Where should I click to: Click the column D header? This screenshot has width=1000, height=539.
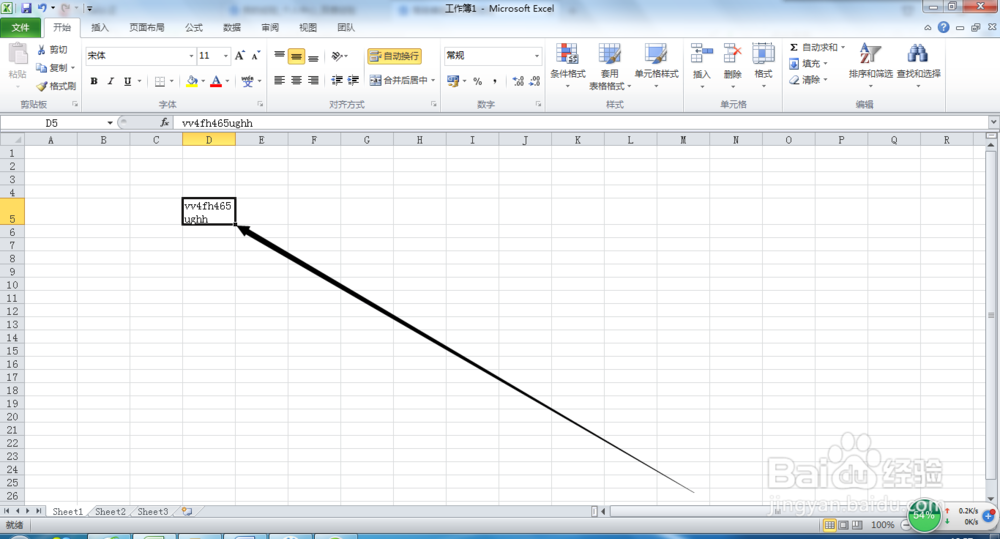pos(209,140)
